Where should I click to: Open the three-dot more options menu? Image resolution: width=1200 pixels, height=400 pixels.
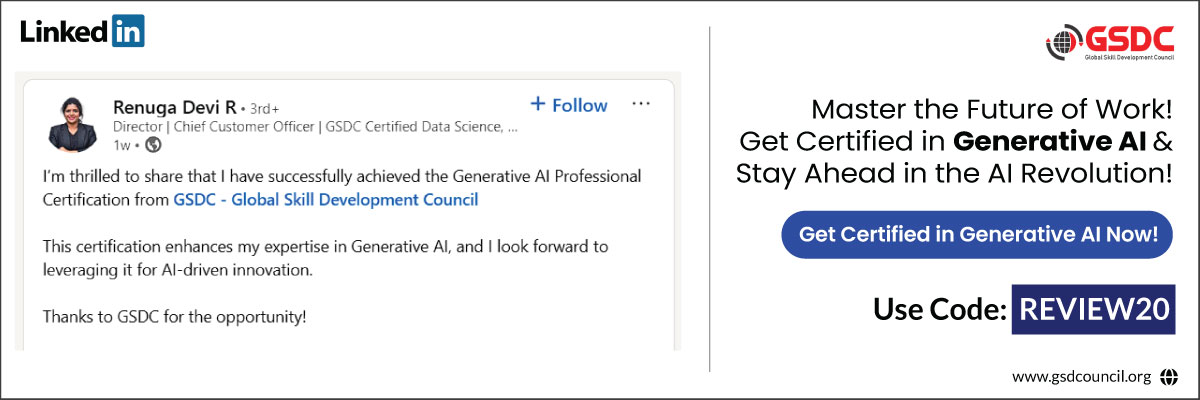tap(641, 103)
